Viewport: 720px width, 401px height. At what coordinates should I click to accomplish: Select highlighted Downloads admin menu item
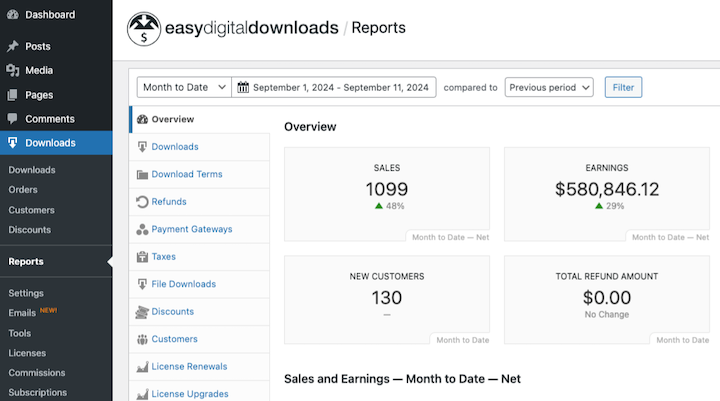(x=56, y=143)
